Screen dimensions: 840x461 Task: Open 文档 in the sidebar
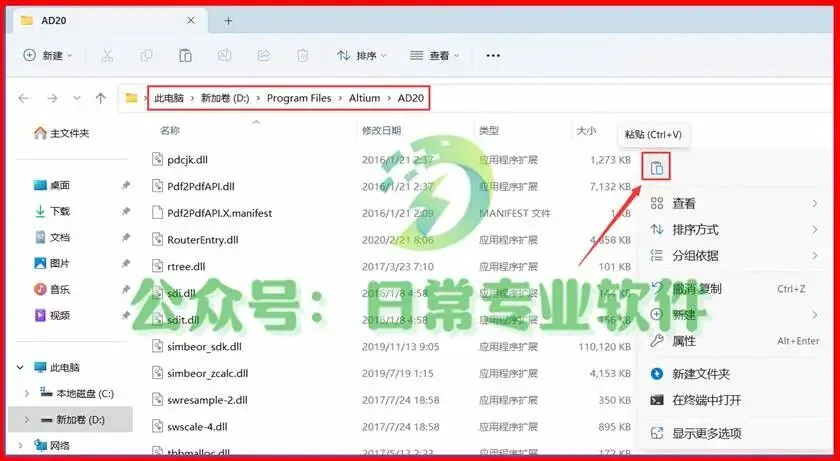[x=52, y=237]
